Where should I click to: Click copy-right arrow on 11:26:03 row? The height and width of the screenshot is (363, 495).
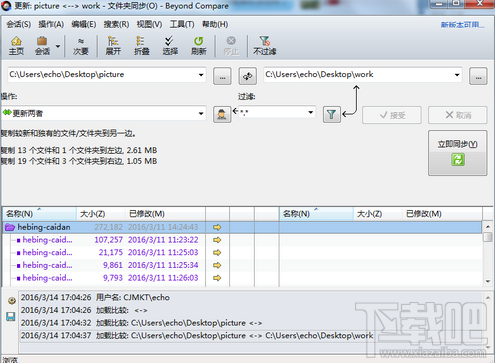217,278
